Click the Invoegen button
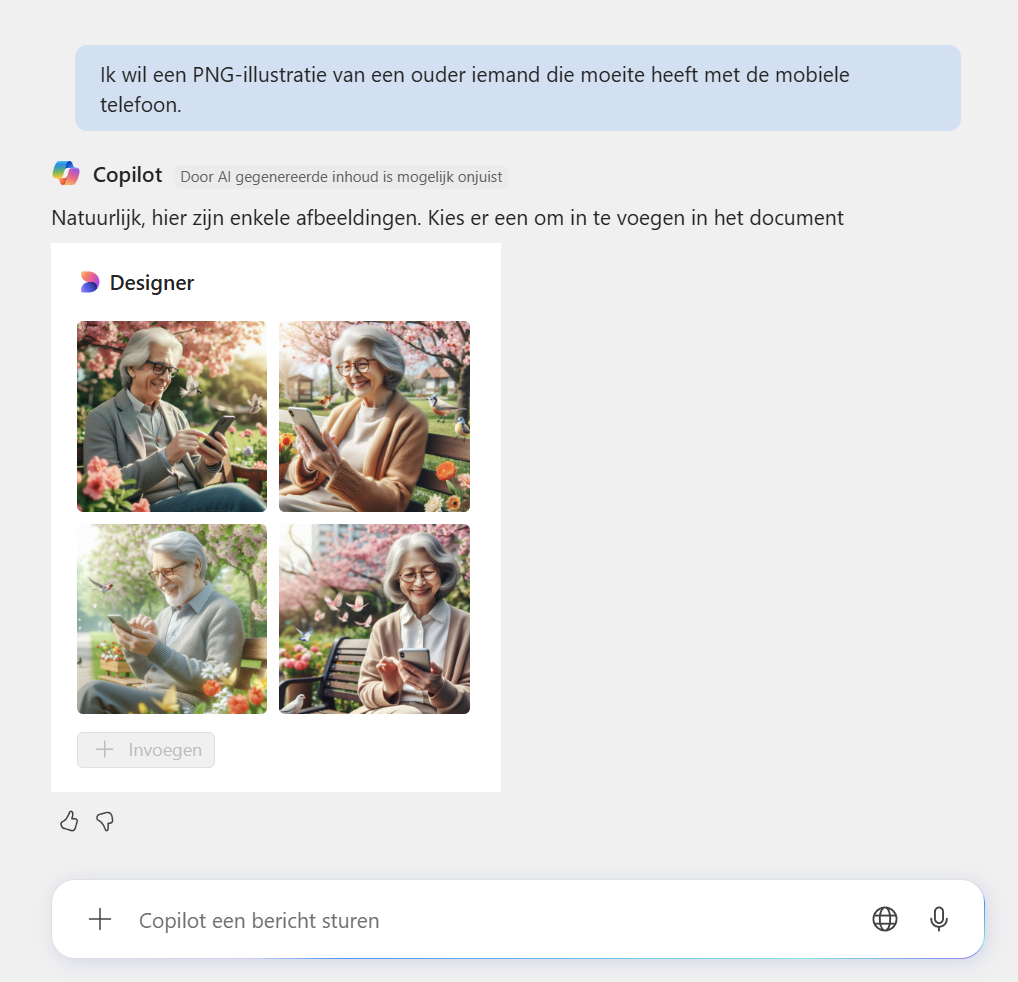This screenshot has width=1018, height=982. (x=146, y=750)
